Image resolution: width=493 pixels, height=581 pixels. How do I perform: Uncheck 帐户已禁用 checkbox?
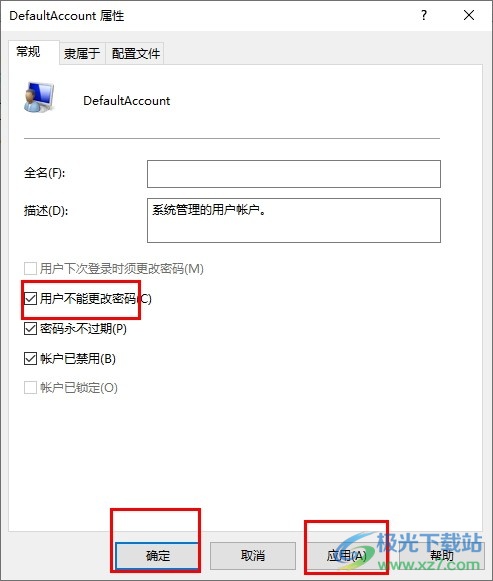[30, 358]
